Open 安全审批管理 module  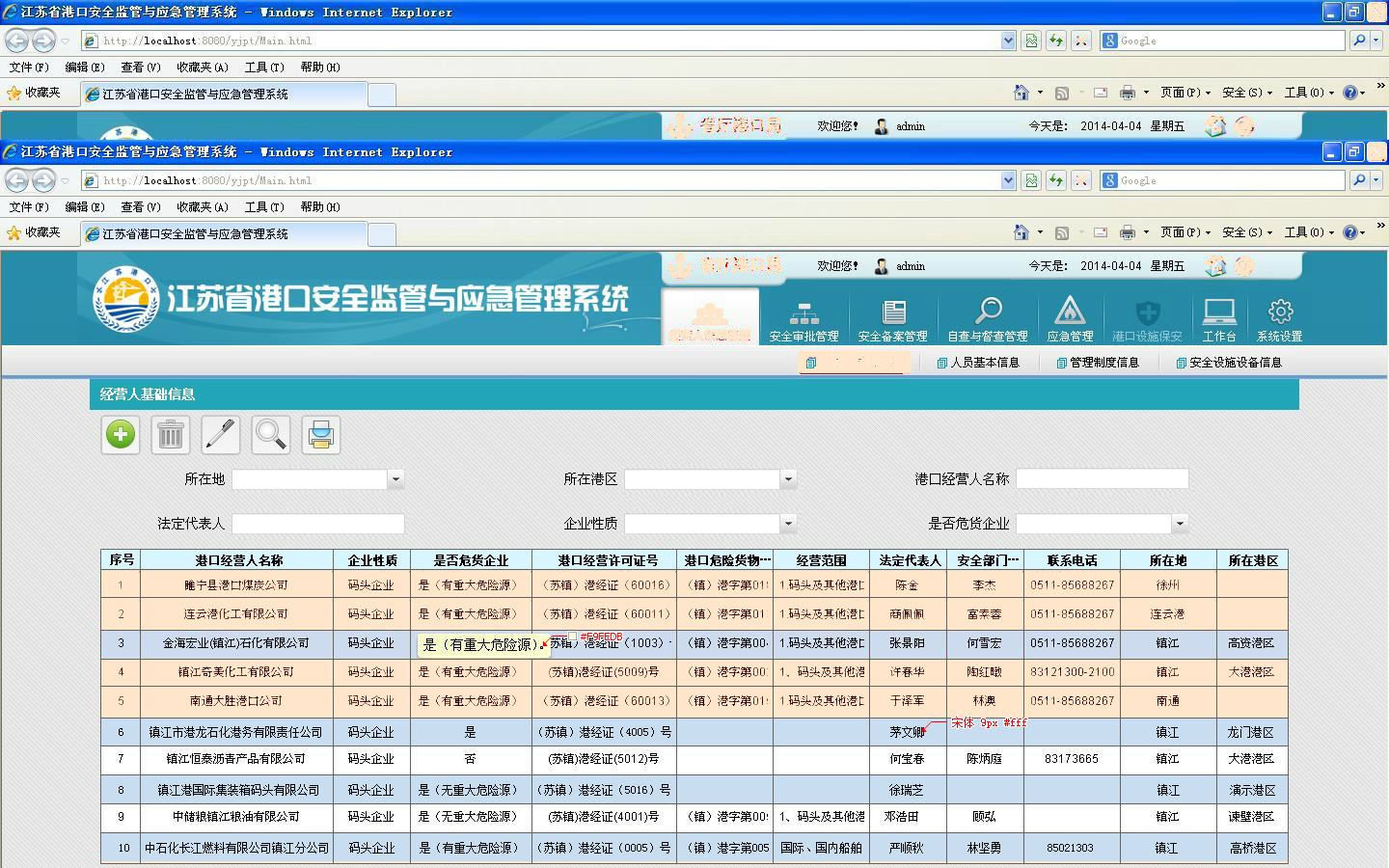(803, 319)
